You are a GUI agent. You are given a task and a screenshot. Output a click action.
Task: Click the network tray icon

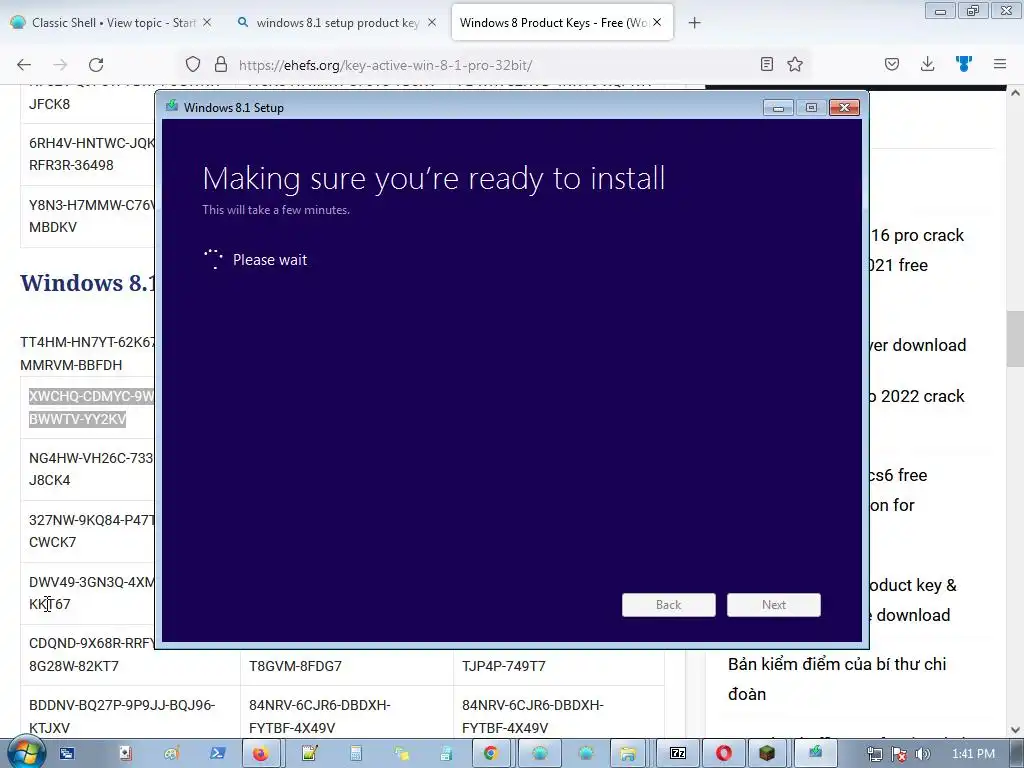coord(874,754)
